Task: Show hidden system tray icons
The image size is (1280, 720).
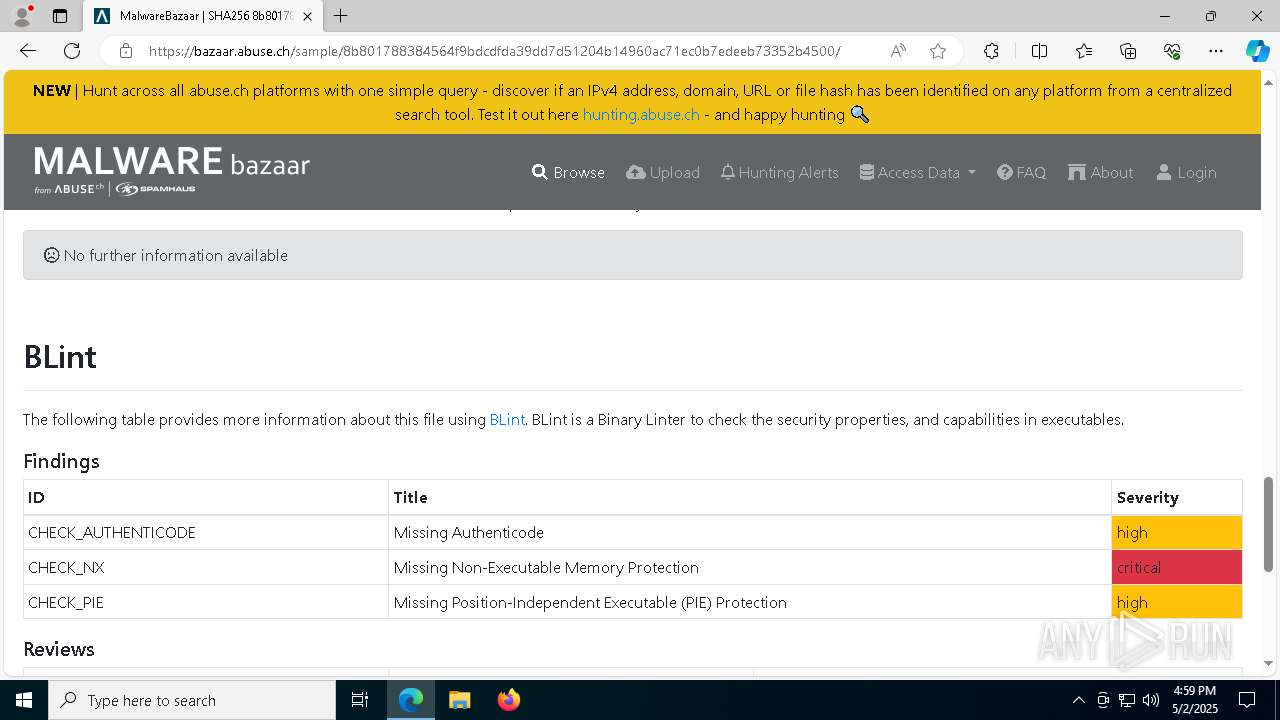Action: click(x=1078, y=700)
